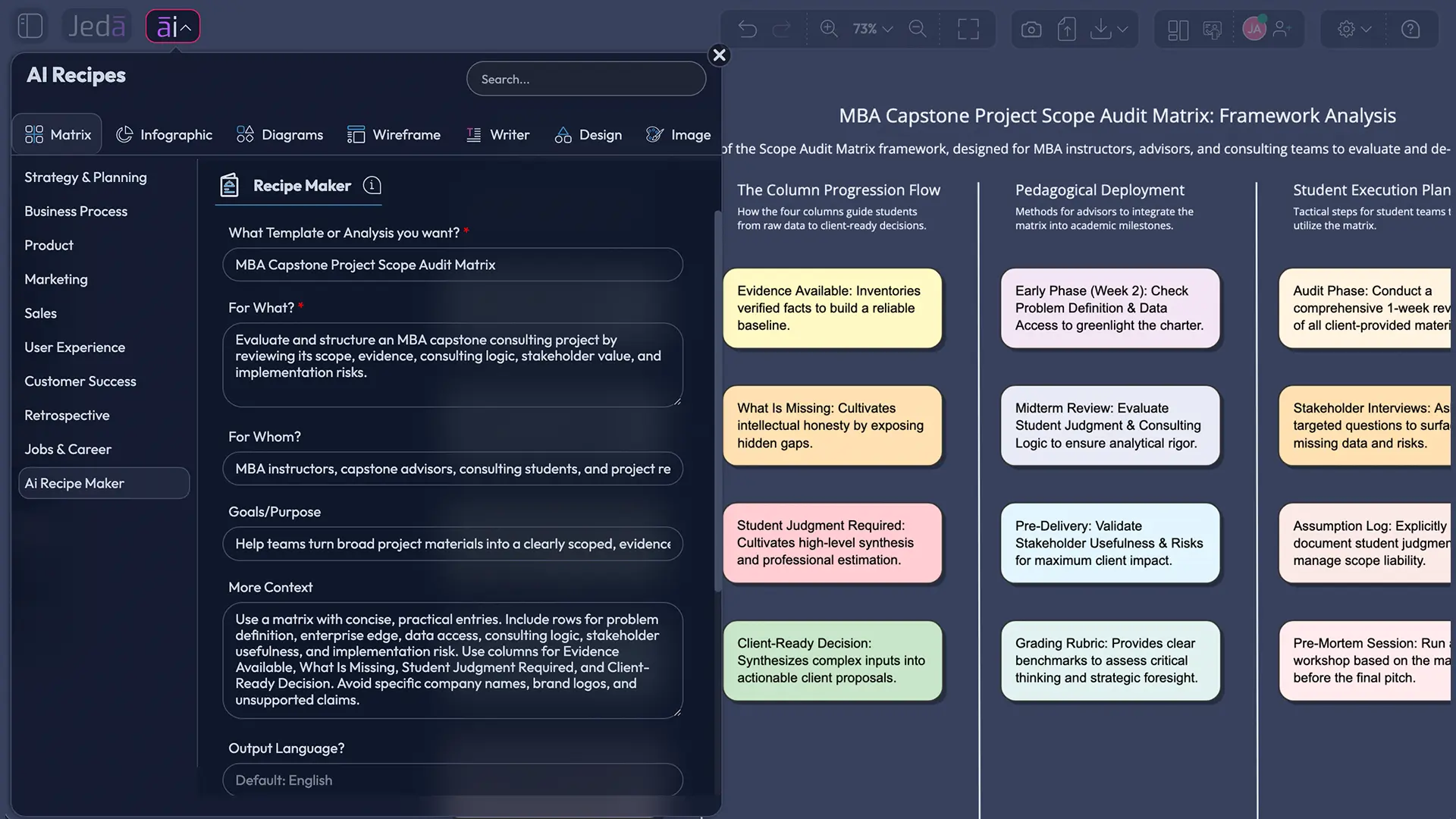This screenshot has width=1456, height=819.
Task: Click the fit-to-screen frame icon
Action: 968,29
